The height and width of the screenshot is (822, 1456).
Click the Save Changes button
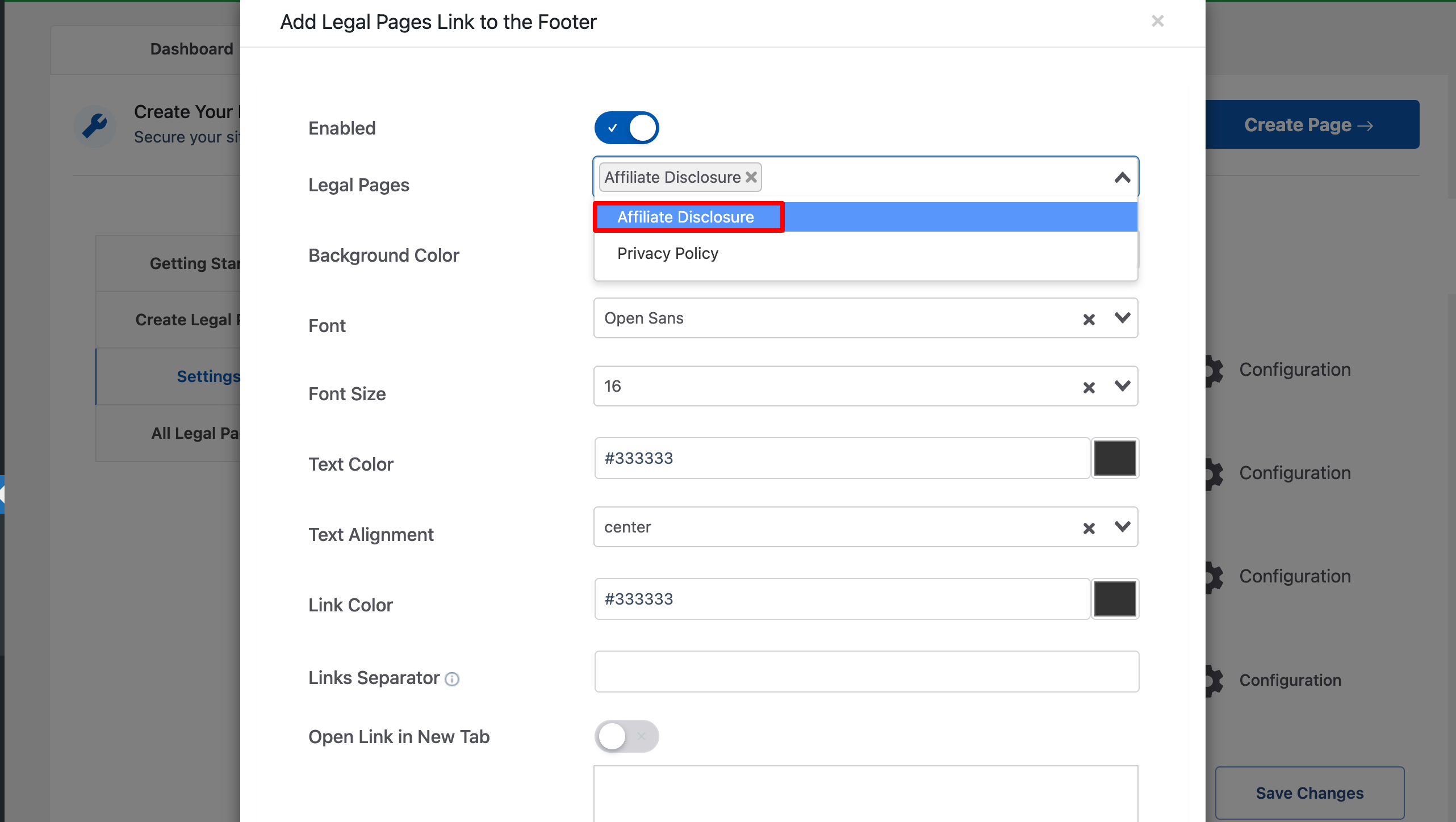pos(1309,793)
